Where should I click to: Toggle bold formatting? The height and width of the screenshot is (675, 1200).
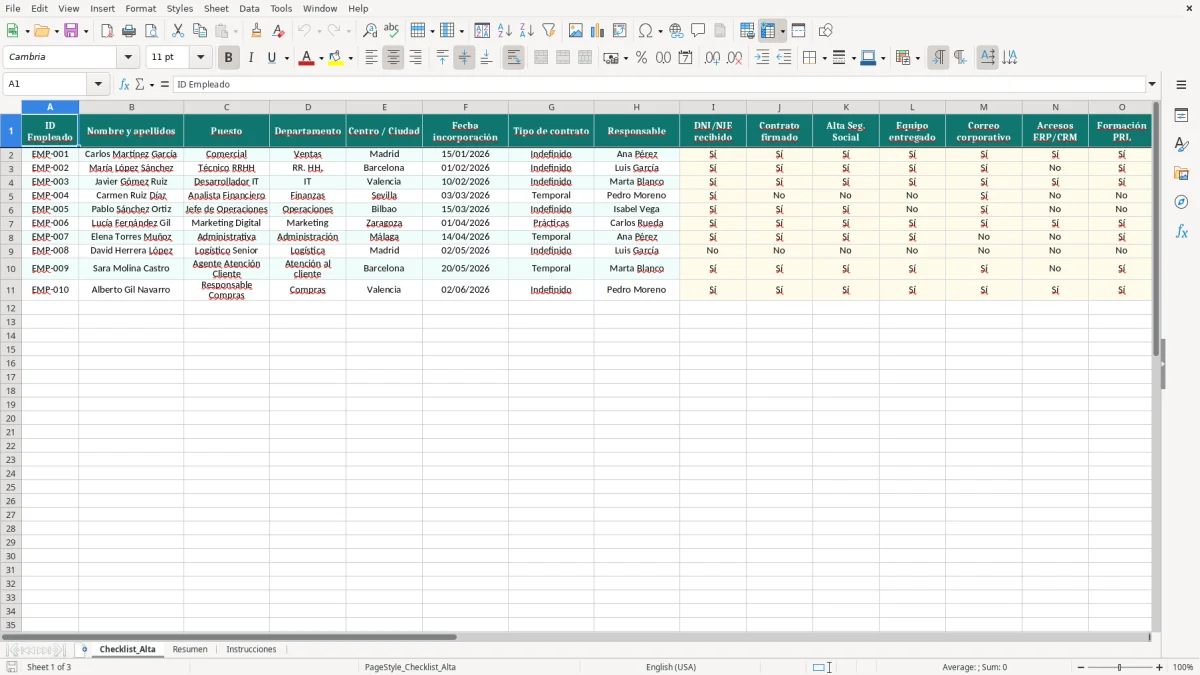pos(229,58)
